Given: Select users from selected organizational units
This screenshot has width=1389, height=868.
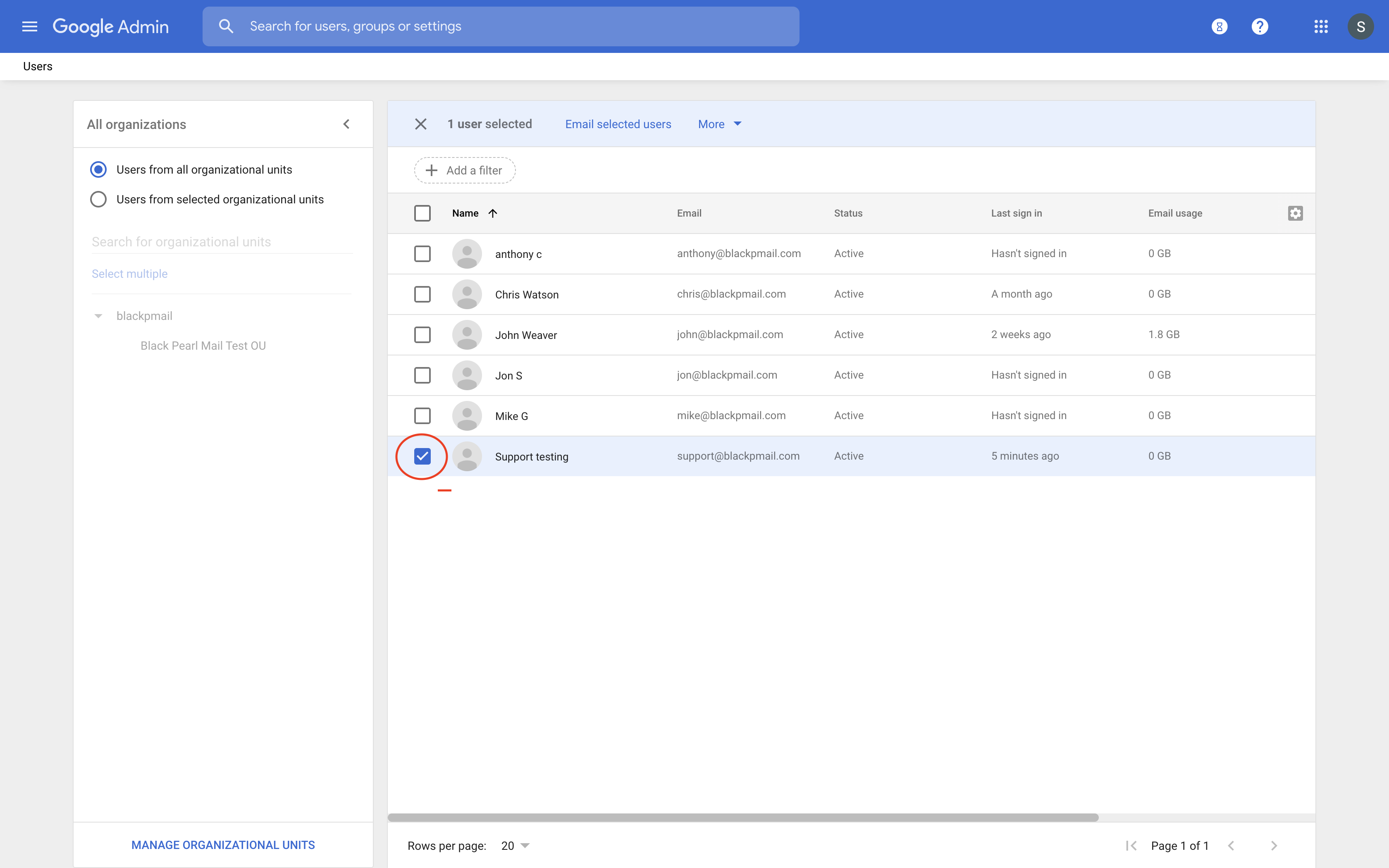Looking at the screenshot, I should coord(98,199).
